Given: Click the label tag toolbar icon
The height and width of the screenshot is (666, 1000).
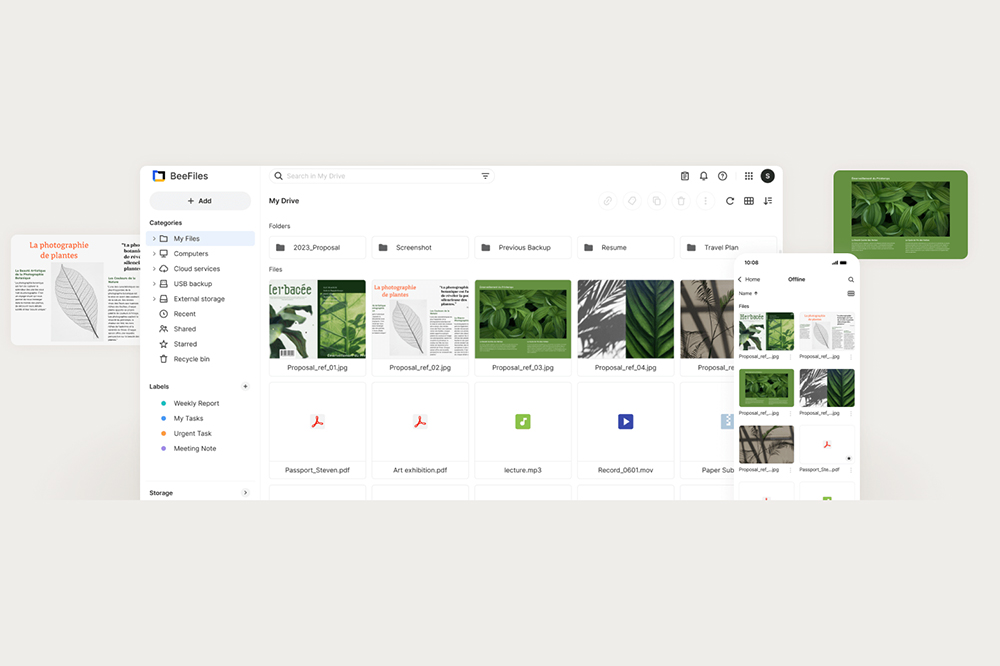Looking at the screenshot, I should click(632, 201).
